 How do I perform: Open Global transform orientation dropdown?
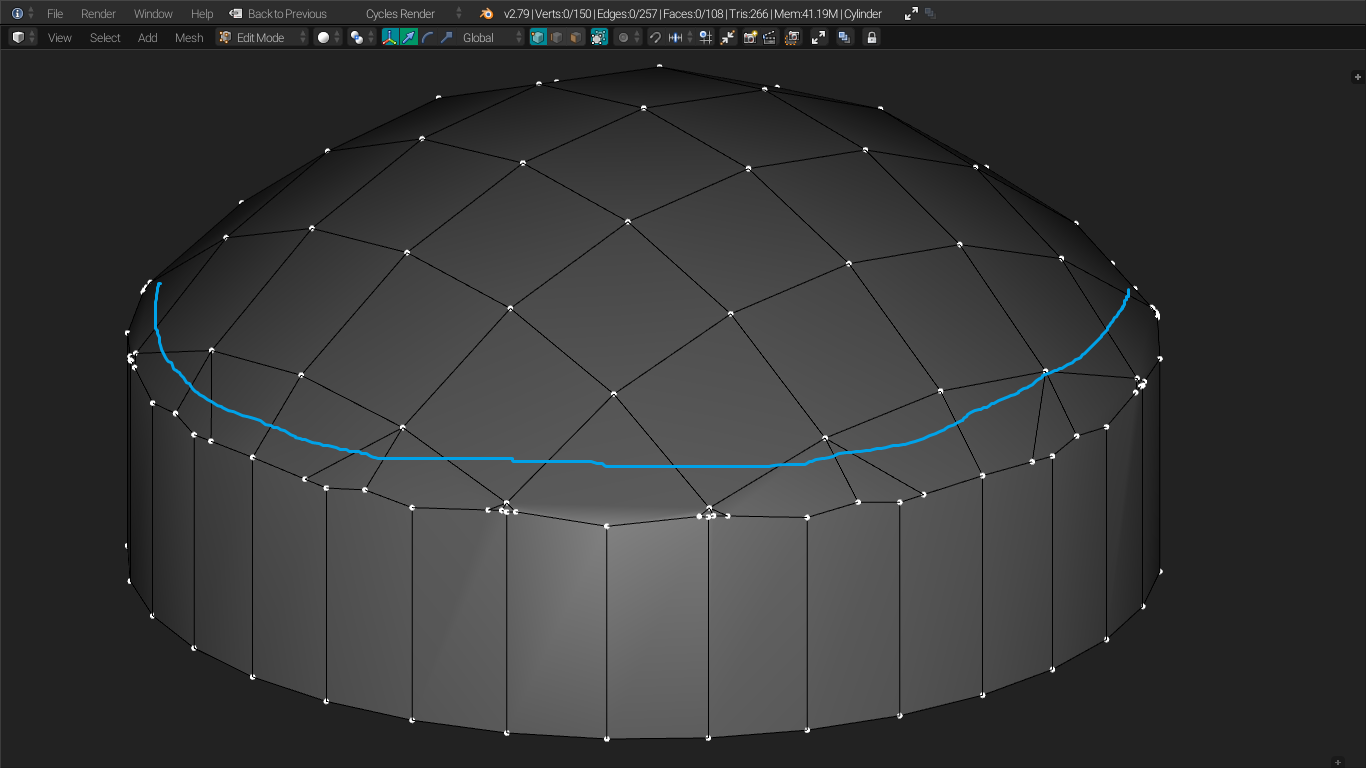click(x=491, y=37)
